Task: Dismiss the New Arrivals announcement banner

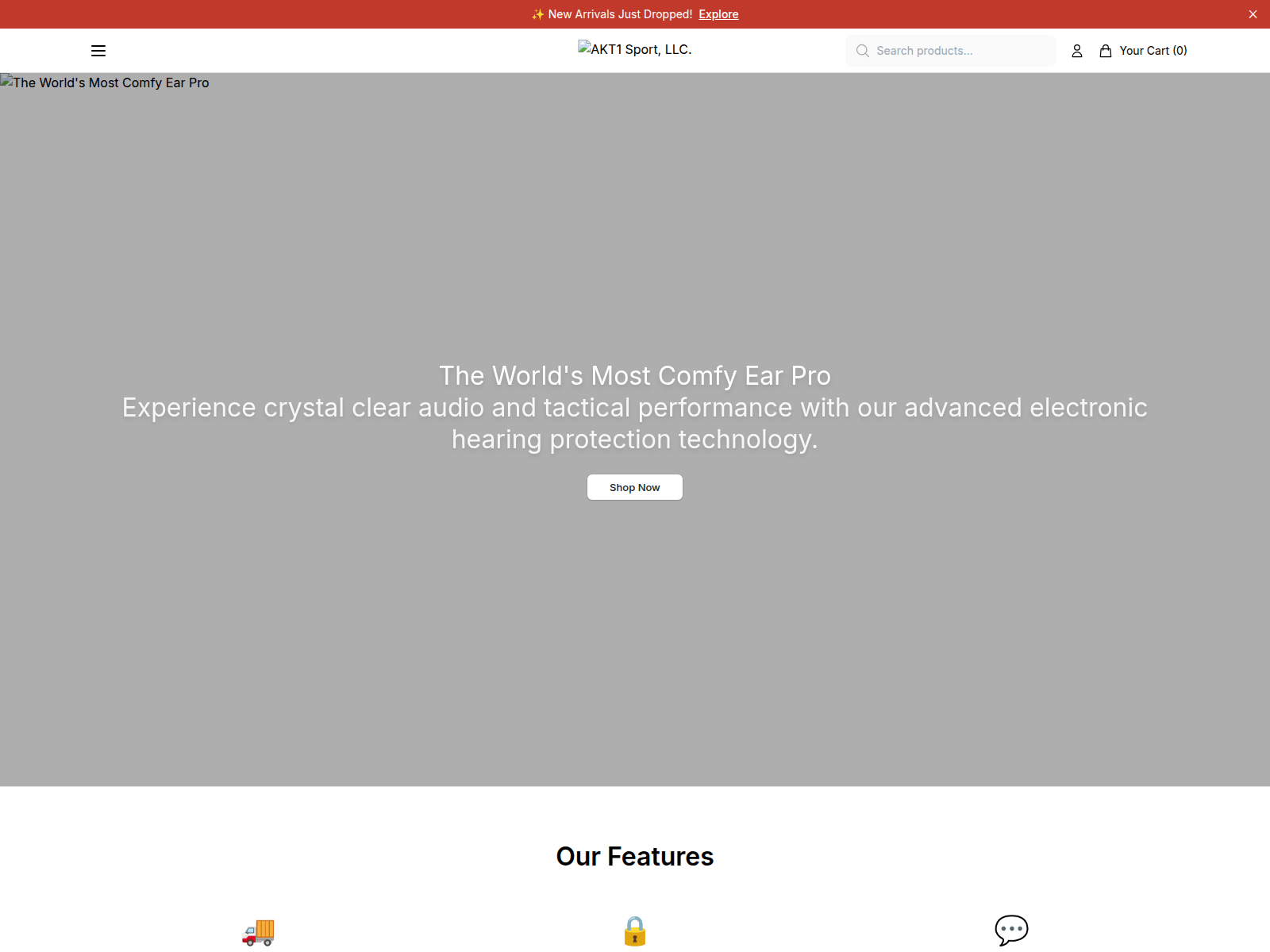Action: pyautogui.click(x=1253, y=14)
